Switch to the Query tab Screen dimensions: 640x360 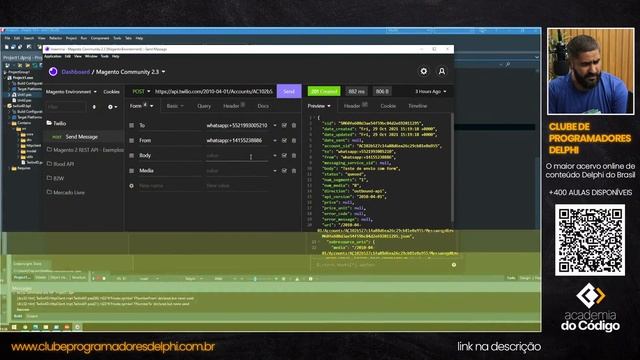point(204,106)
